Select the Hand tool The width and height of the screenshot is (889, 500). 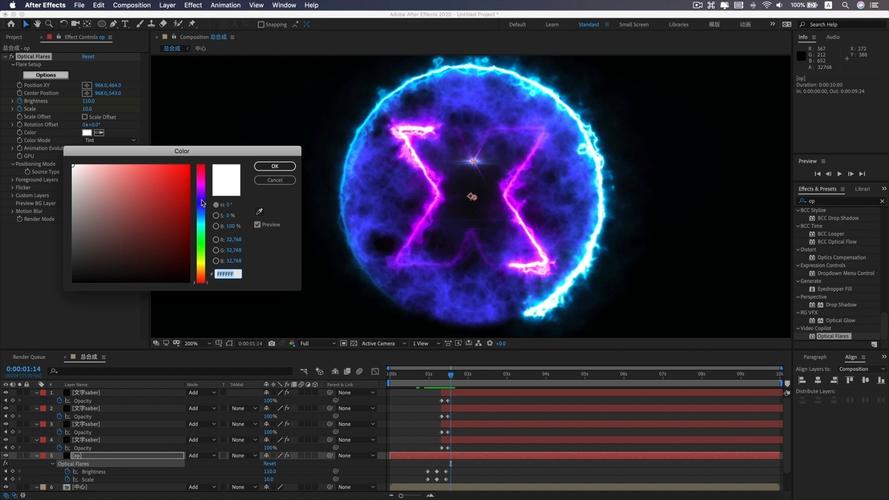(37, 24)
